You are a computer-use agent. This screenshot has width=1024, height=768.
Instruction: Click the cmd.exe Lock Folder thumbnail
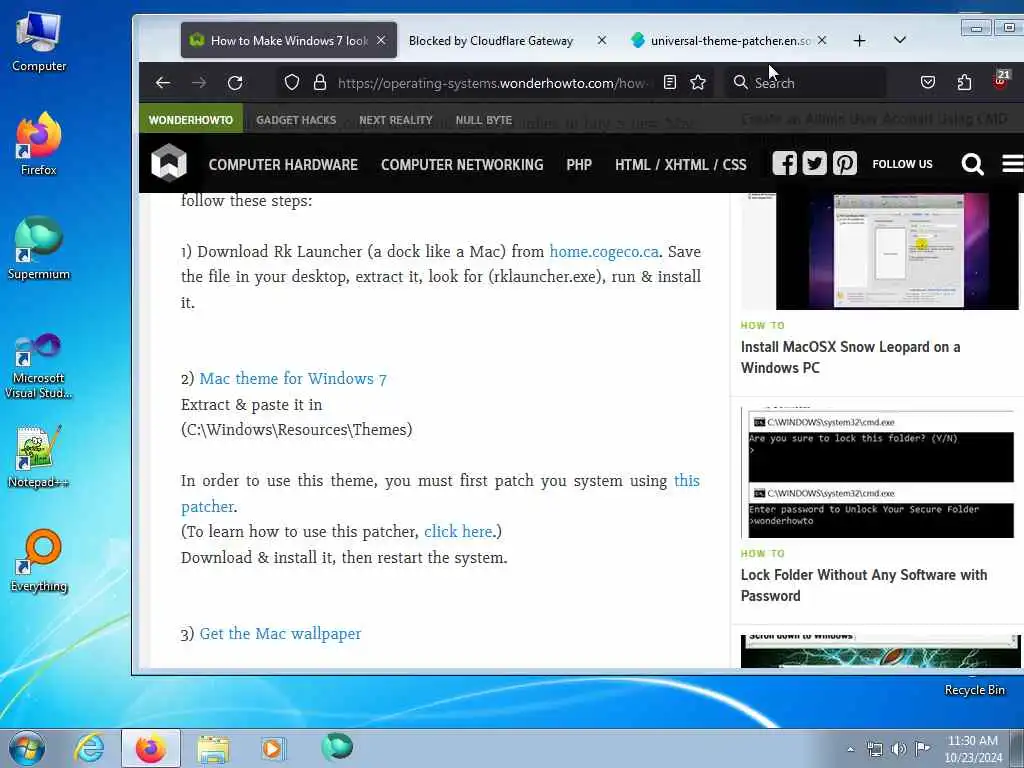(880, 473)
